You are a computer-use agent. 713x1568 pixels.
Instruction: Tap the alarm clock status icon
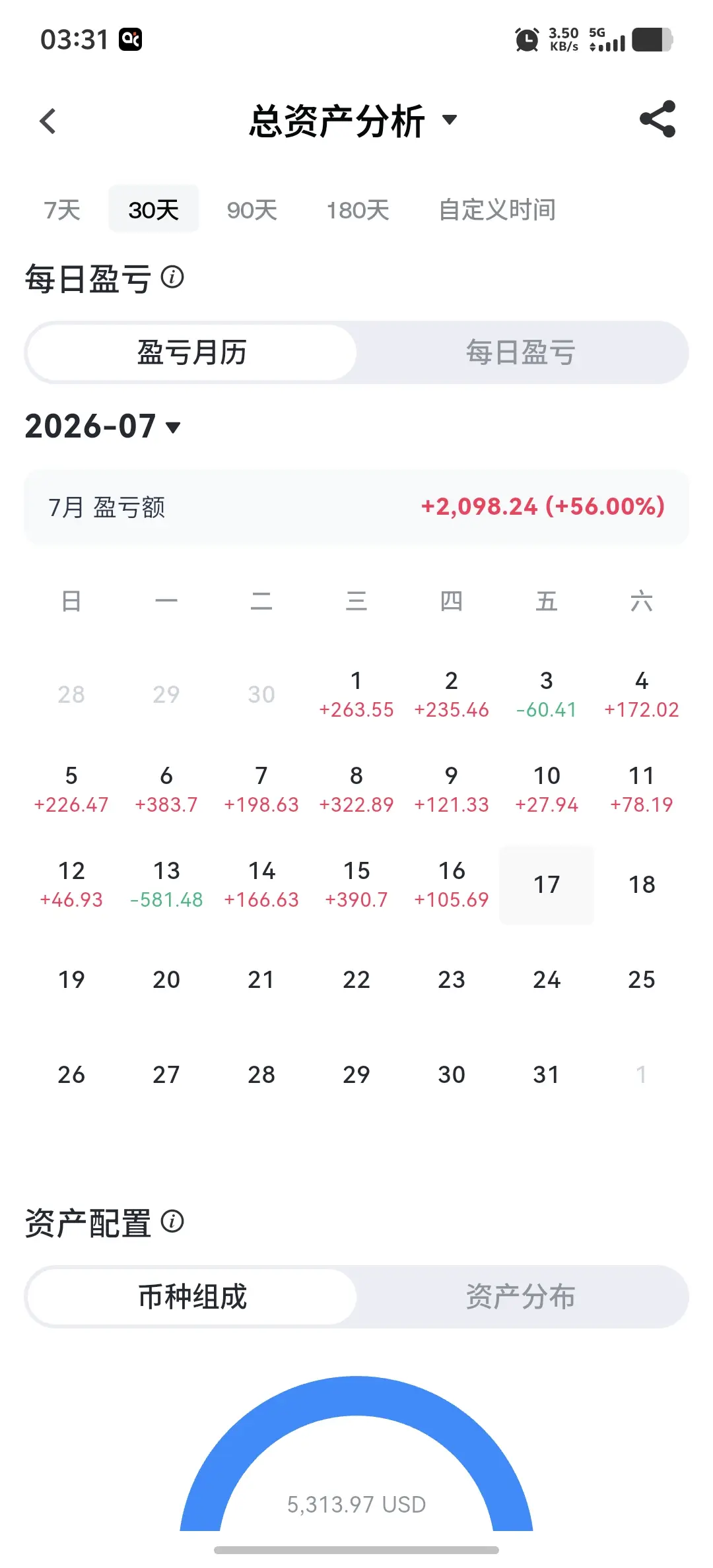click(527, 40)
